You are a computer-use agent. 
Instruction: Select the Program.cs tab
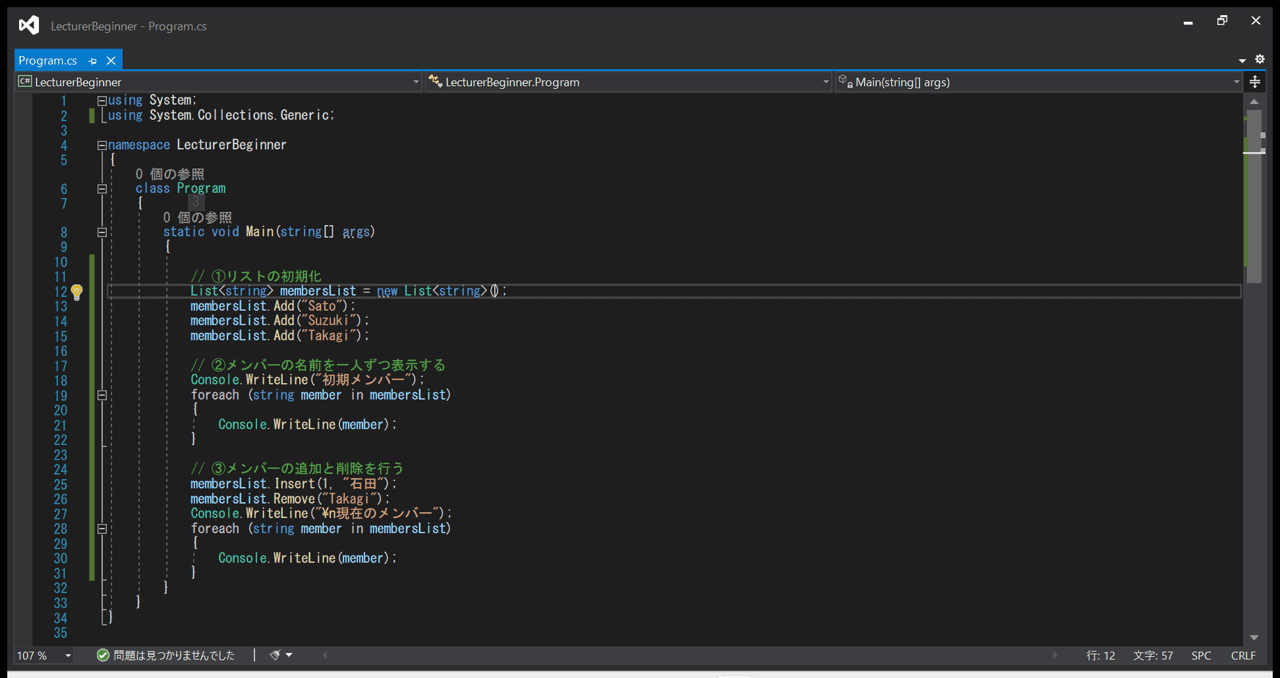48,61
